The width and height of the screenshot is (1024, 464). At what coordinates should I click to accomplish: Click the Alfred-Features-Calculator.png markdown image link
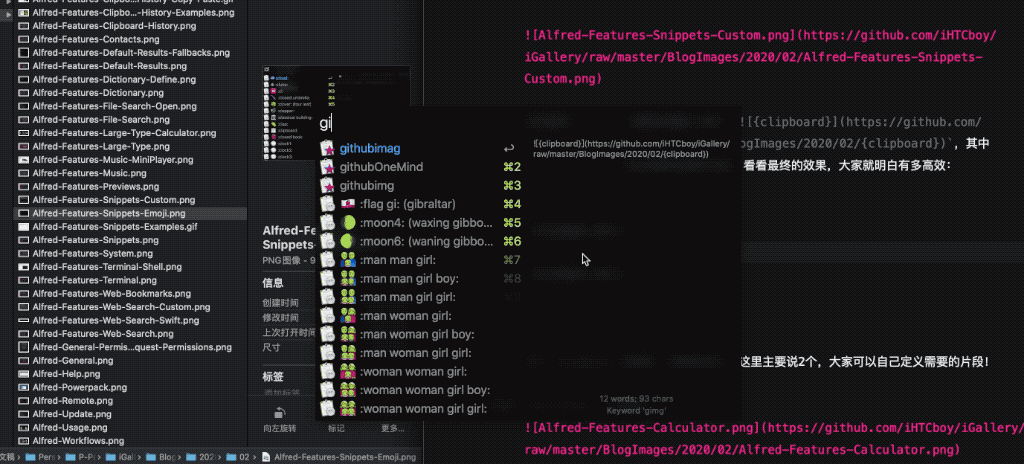point(774,439)
